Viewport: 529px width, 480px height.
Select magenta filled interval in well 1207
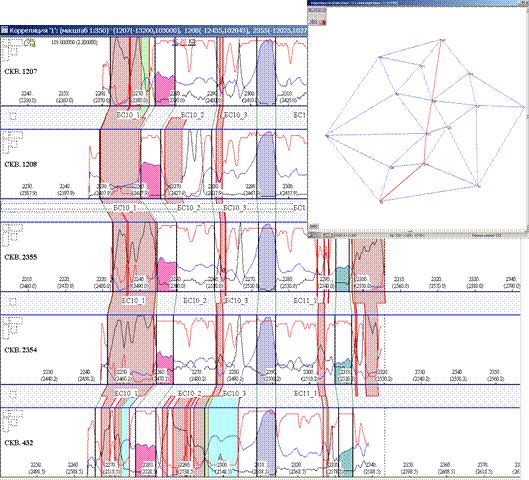[x=165, y=88]
